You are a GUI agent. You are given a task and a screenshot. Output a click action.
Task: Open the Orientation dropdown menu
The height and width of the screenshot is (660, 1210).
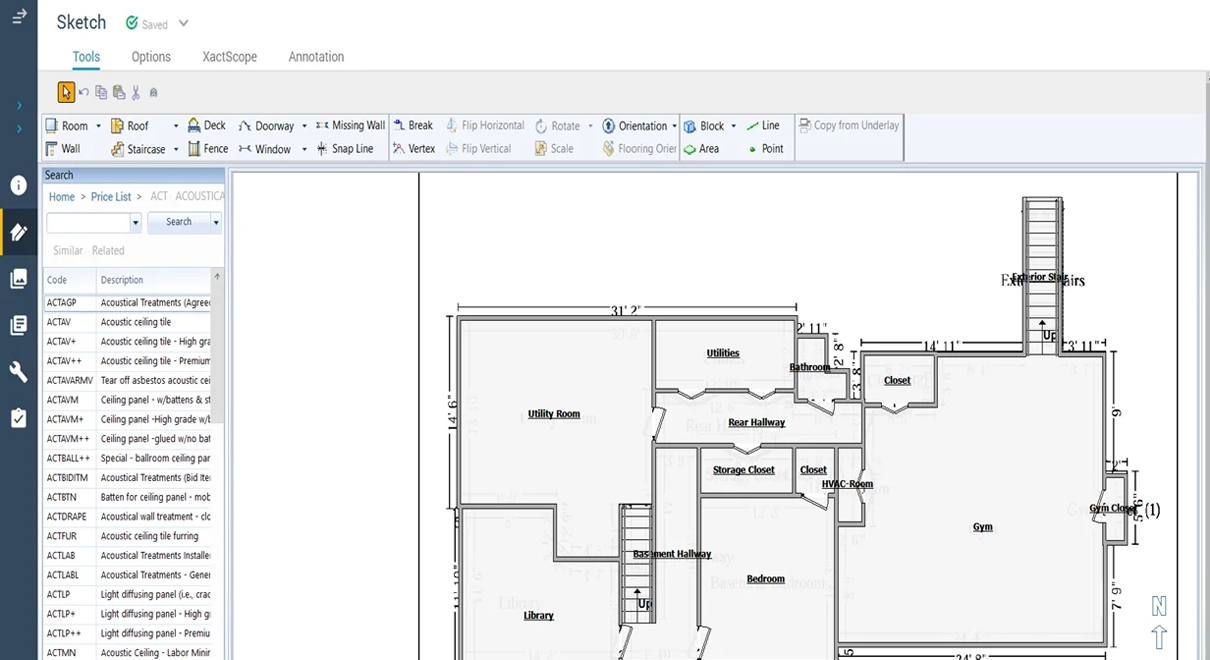pyautogui.click(x=674, y=127)
